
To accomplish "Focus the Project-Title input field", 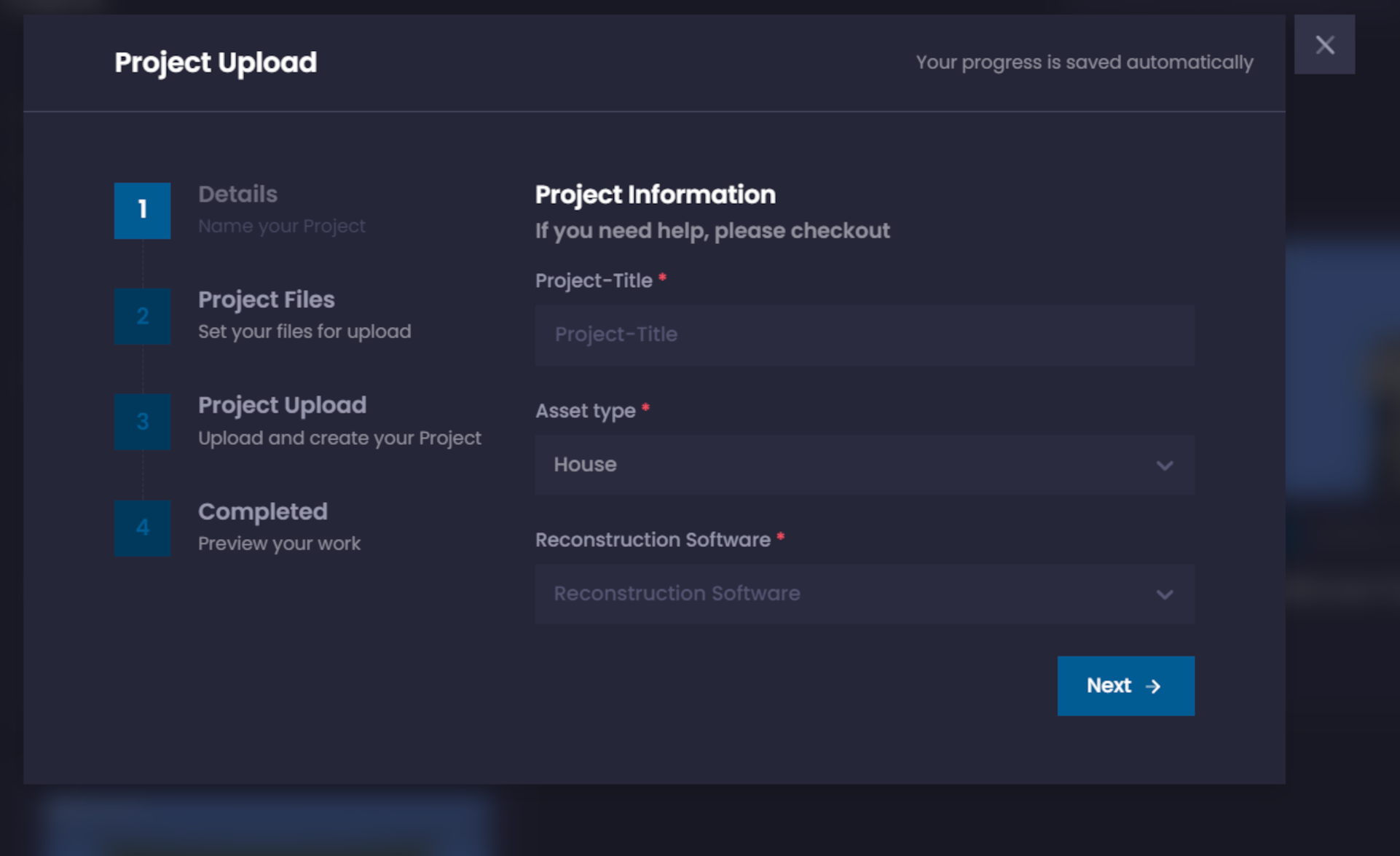I will coord(865,334).
